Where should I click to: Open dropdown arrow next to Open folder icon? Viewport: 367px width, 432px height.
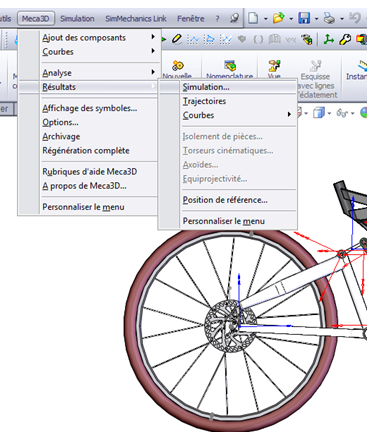(x=291, y=19)
